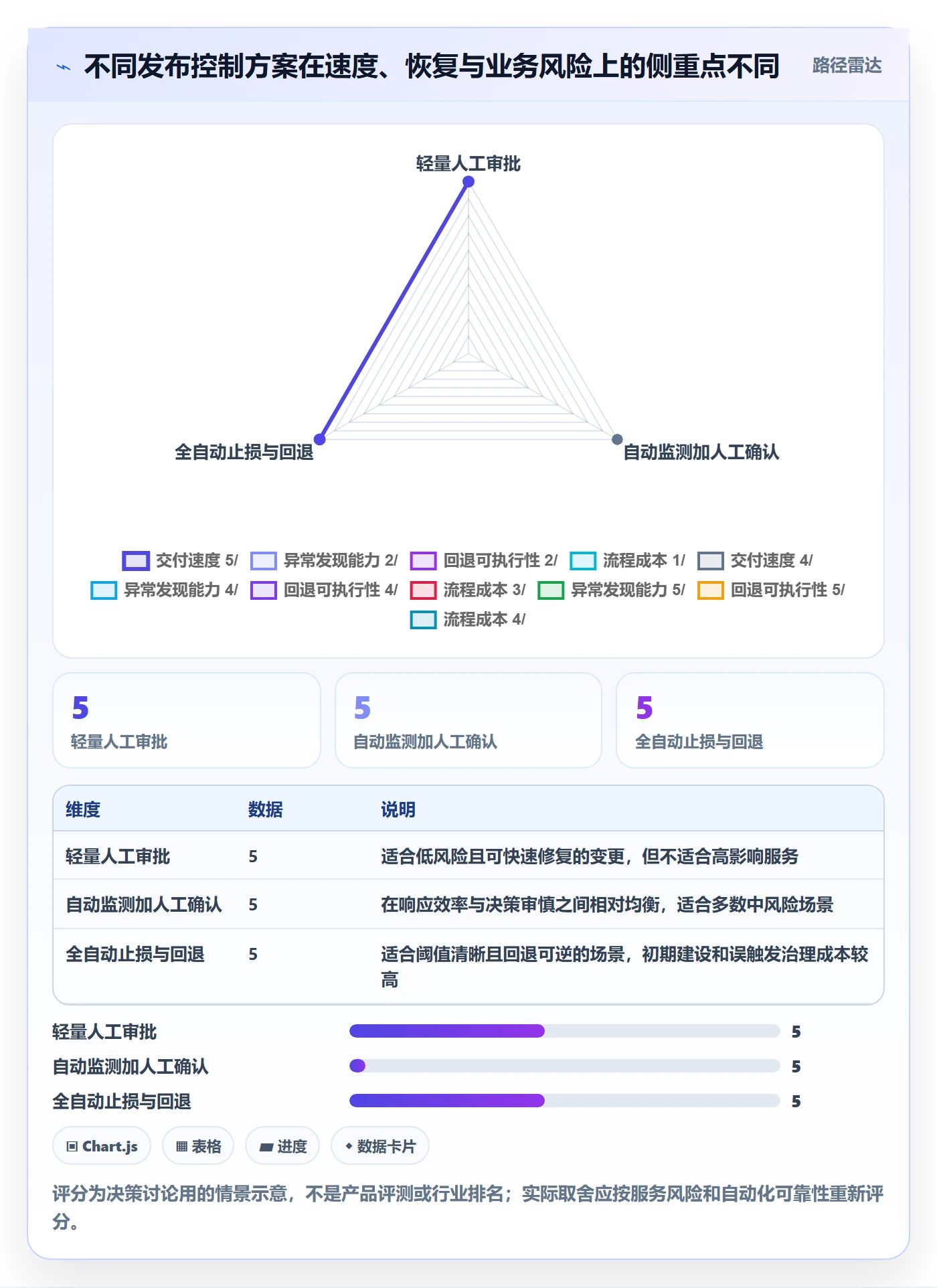The width and height of the screenshot is (937, 1288).
Task: Select the 进度 chip
Action: [282, 1146]
